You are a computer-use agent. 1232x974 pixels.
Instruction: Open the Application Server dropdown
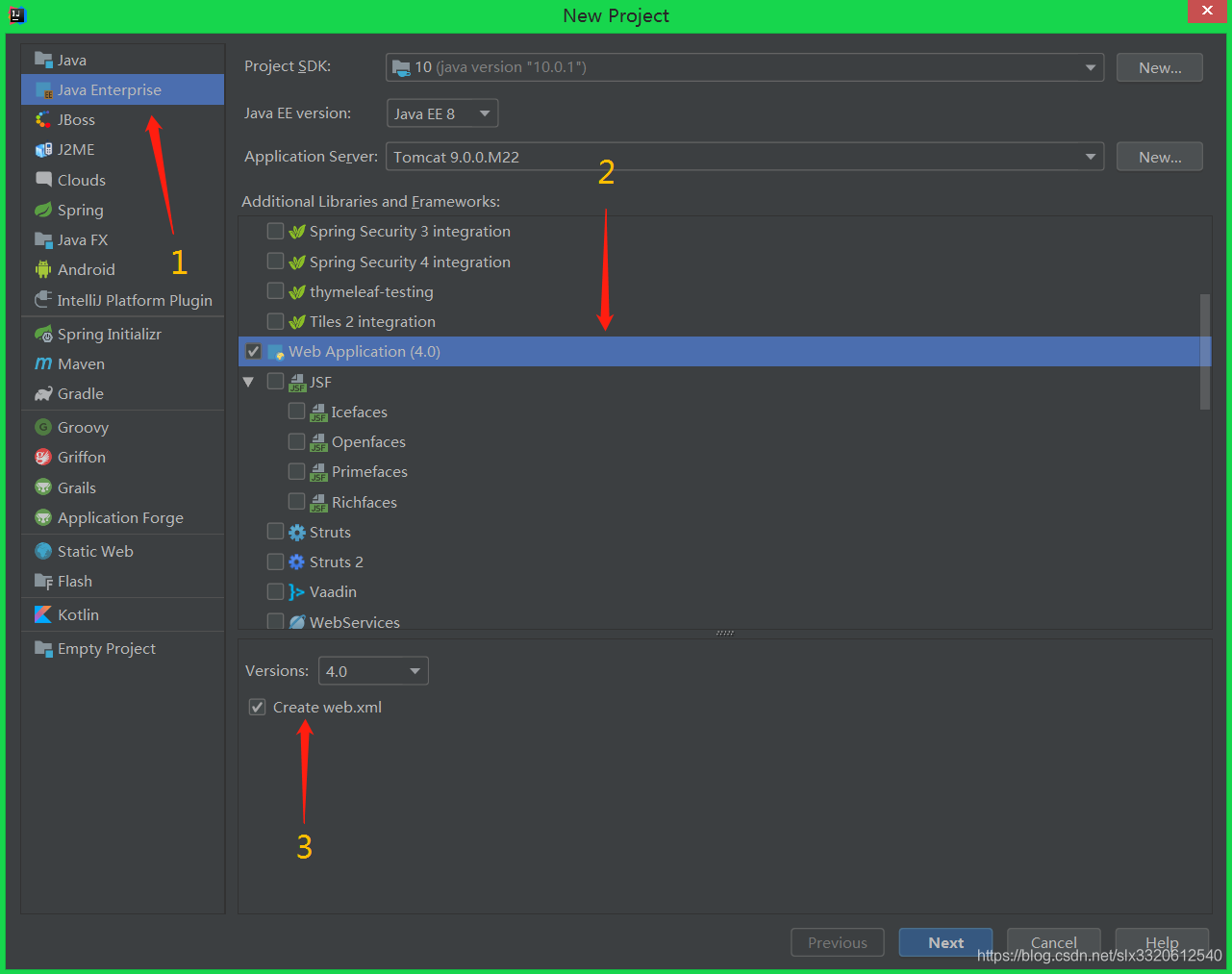744,157
